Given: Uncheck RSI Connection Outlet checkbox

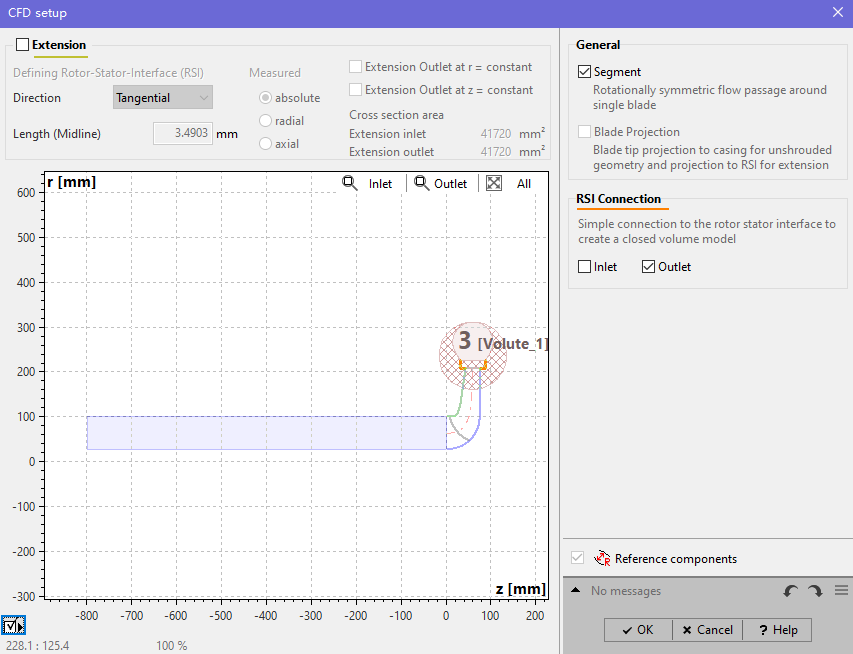Looking at the screenshot, I should coord(648,267).
